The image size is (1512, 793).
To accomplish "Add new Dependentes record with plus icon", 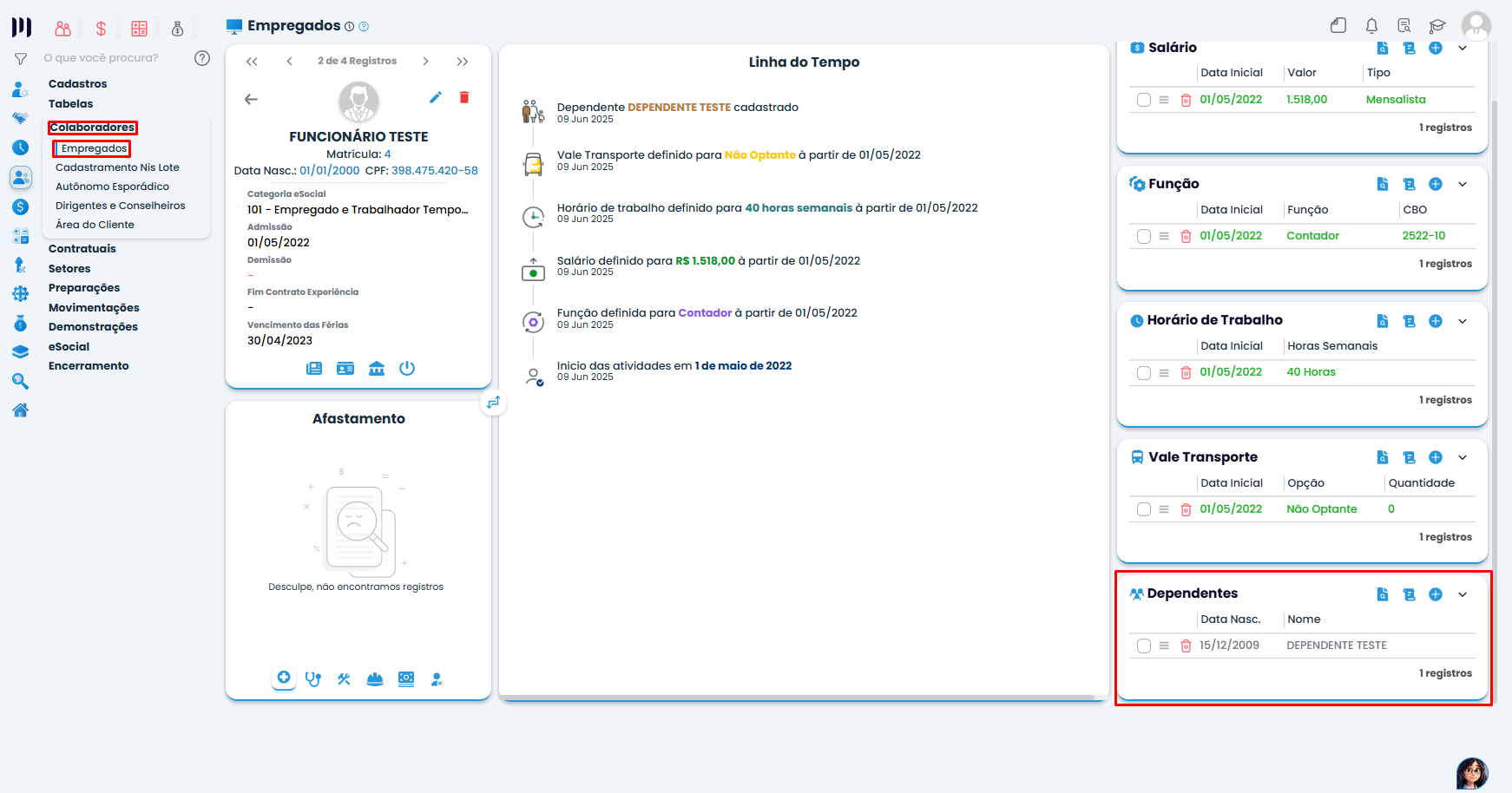I will point(1436,594).
